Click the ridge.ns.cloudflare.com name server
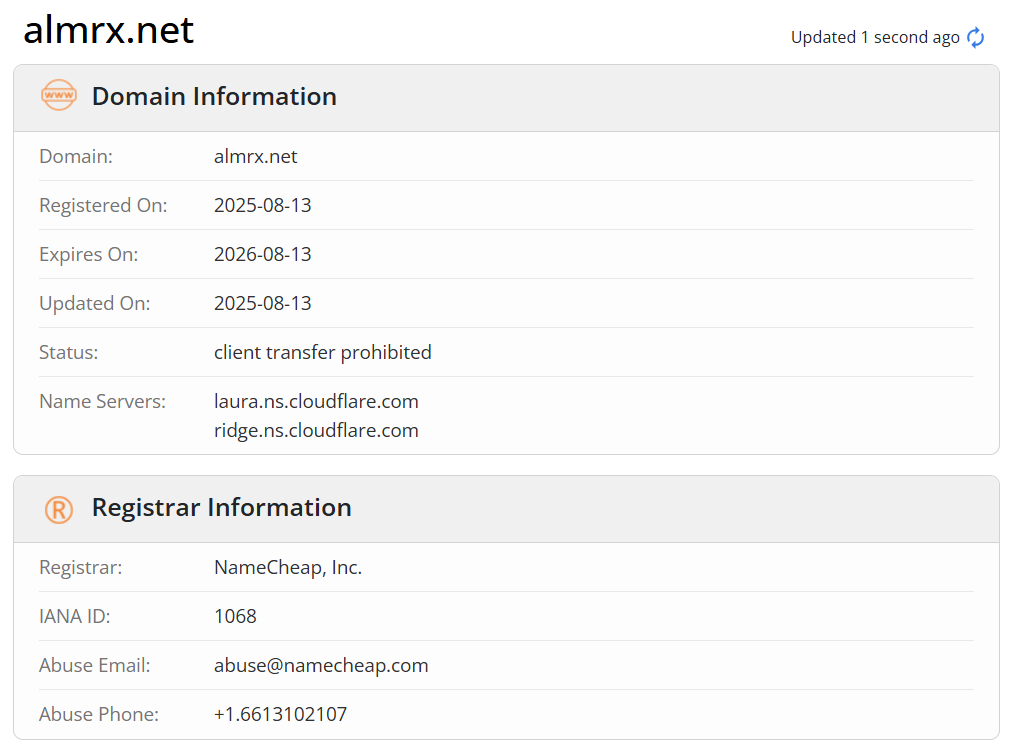 click(317, 431)
